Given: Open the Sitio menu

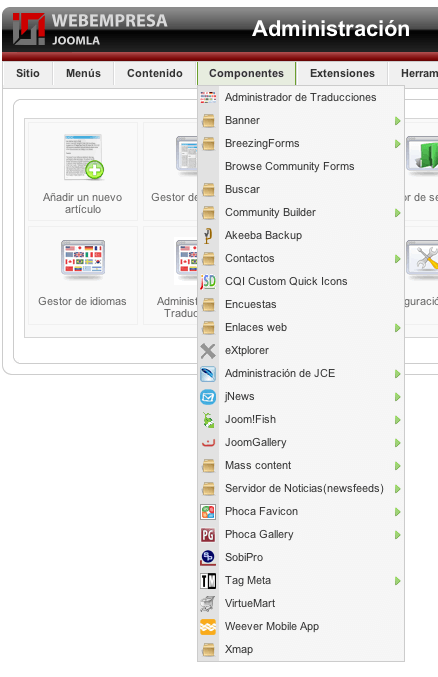Looking at the screenshot, I should tap(28, 73).
